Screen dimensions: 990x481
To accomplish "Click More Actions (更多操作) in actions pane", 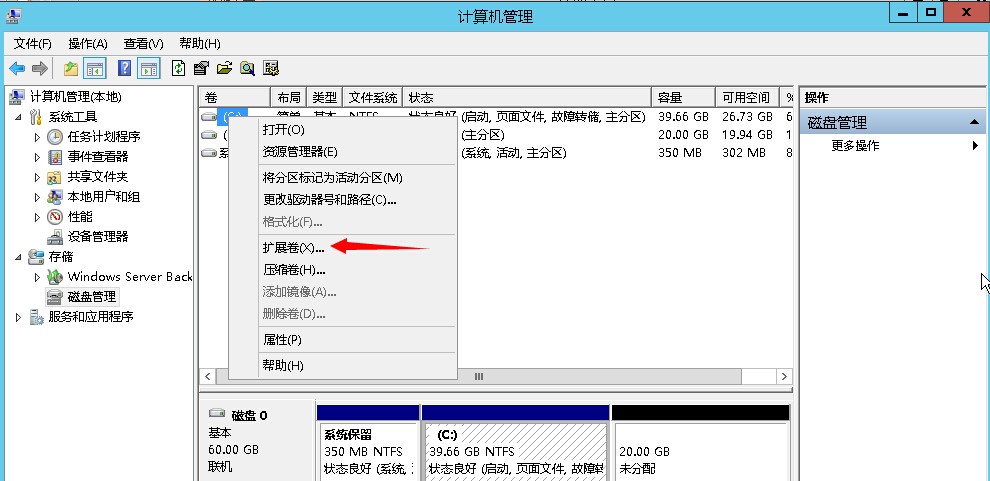I will (855, 146).
